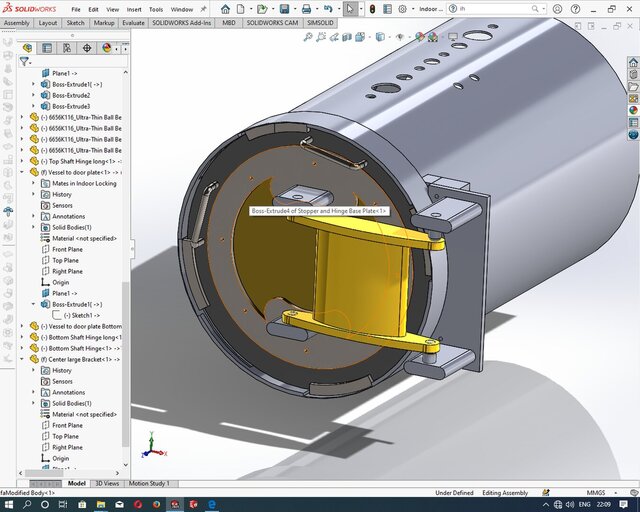Activate the Select cursor tool

(x=351, y=9)
